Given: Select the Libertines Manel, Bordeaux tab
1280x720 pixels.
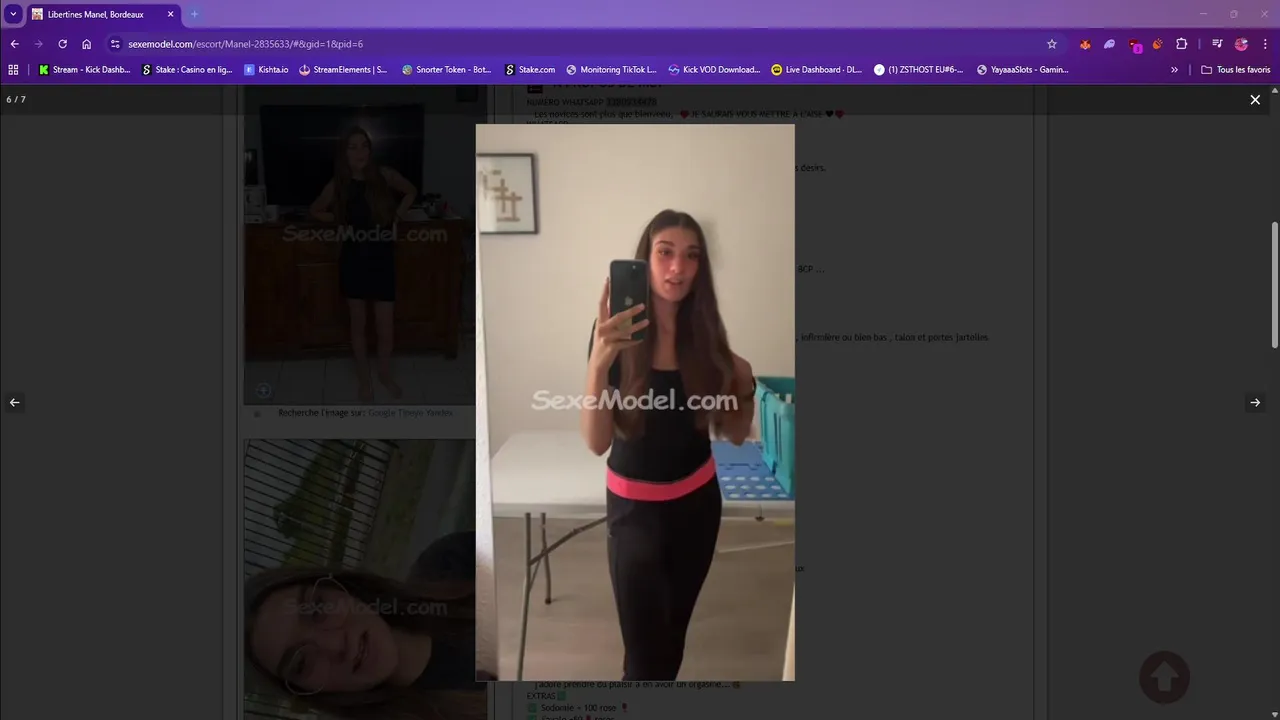Looking at the screenshot, I should click(x=103, y=14).
